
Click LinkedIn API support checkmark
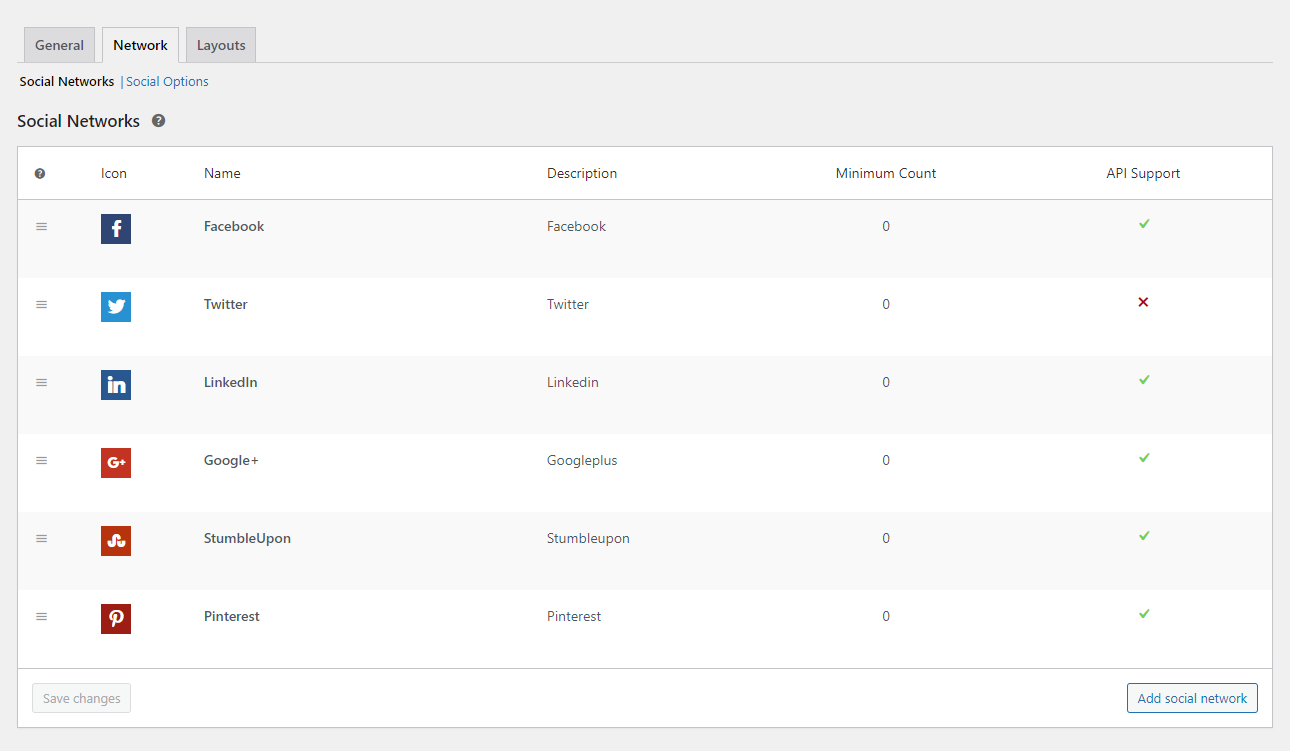point(1144,380)
